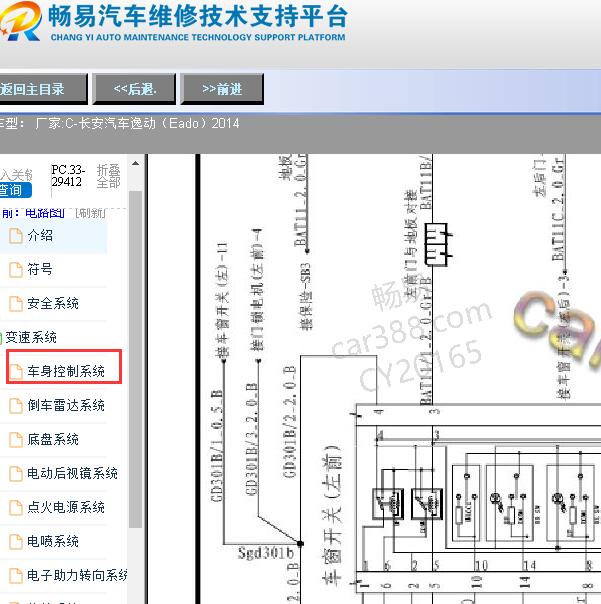Click the GD301B/1_0.5_B wire label
Viewport: 601px width, 604px height.
(x=217, y=446)
